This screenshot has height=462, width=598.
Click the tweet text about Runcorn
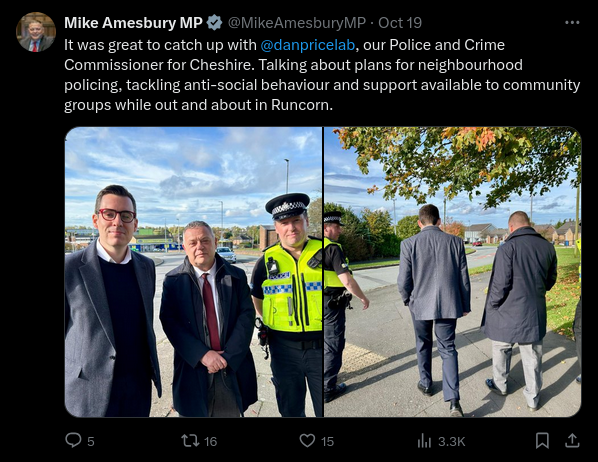(322, 75)
